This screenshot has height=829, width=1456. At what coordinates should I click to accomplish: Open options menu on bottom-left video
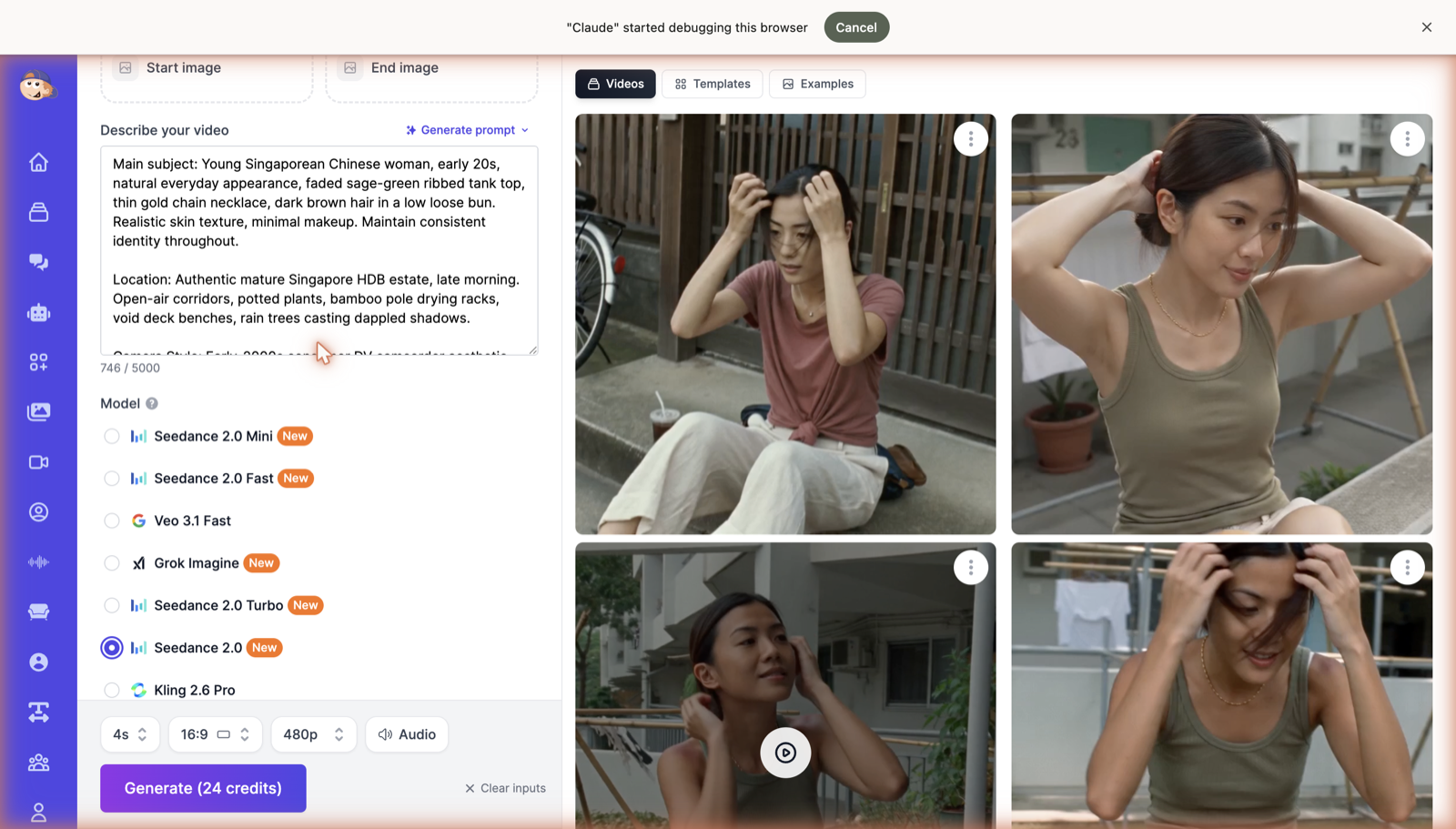(x=971, y=568)
